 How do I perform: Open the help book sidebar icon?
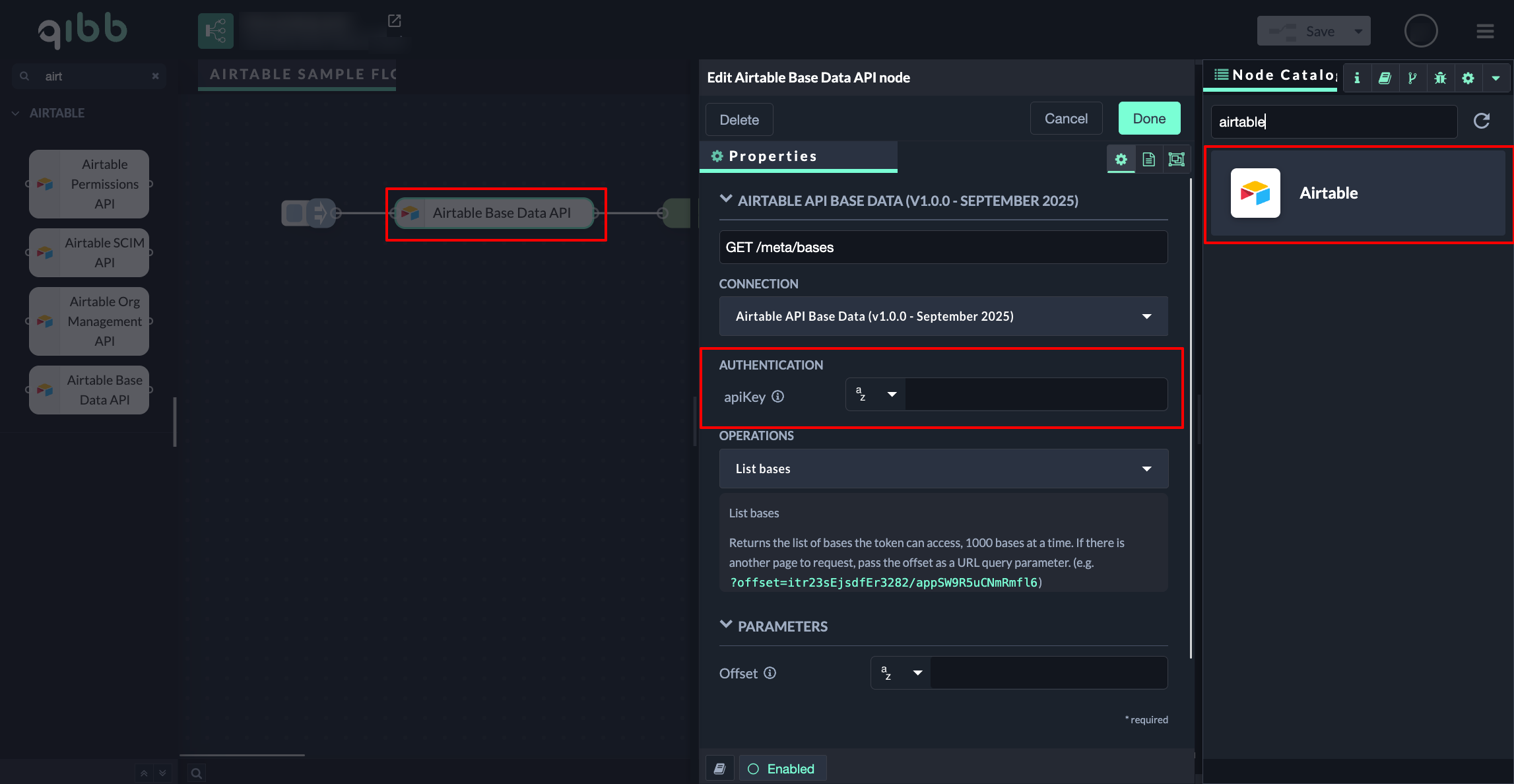click(1385, 78)
